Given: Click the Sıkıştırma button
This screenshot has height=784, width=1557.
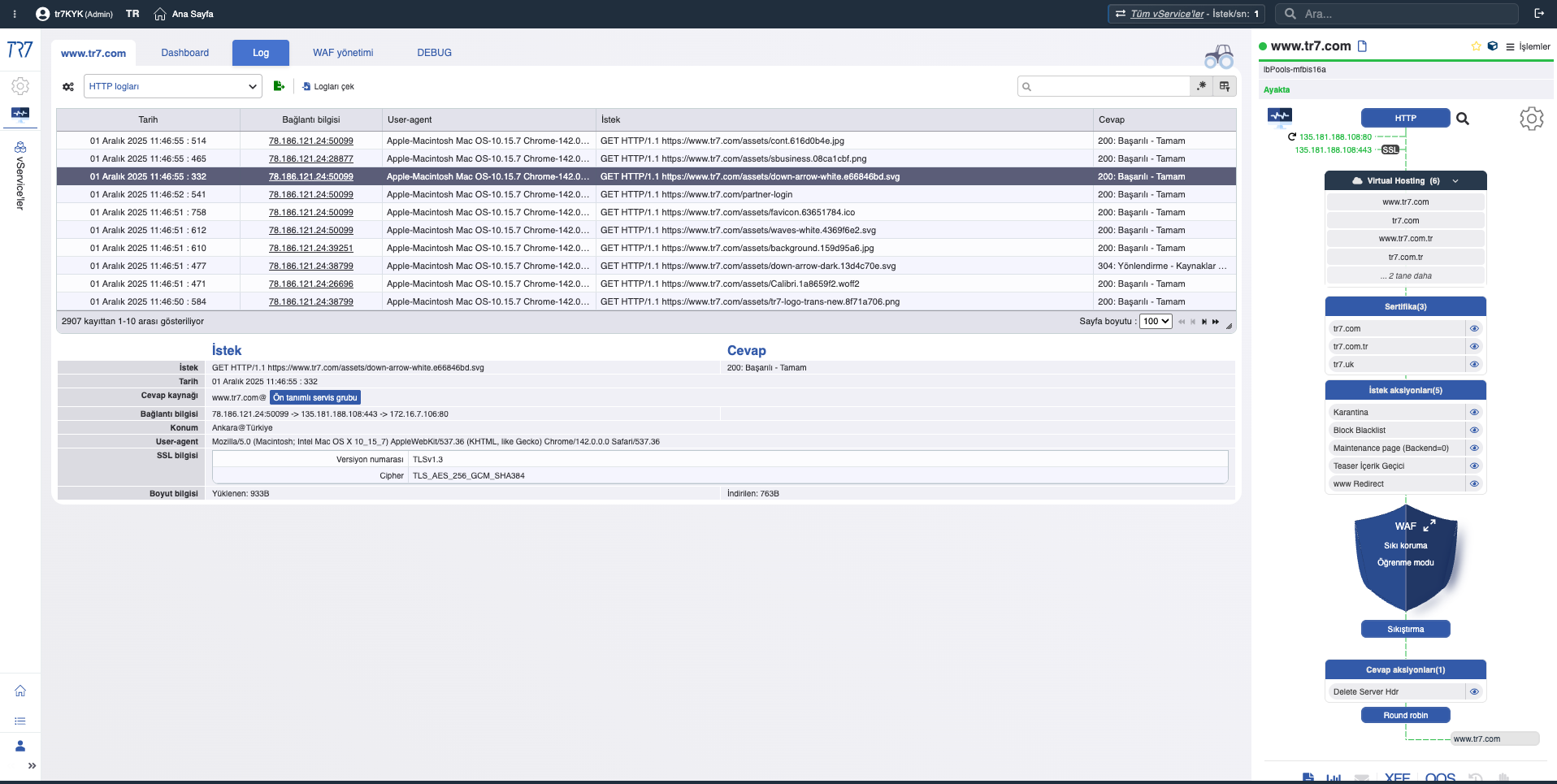Looking at the screenshot, I should [x=1406, y=629].
